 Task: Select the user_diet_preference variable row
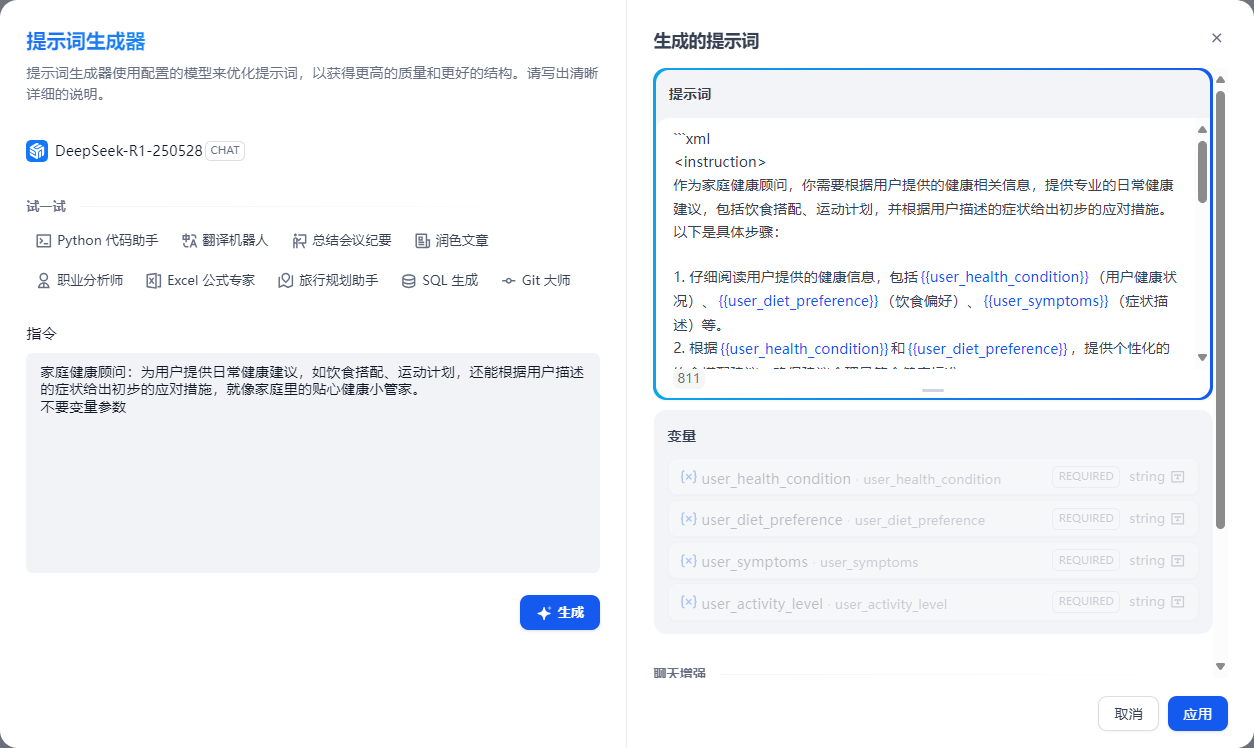[x=933, y=519]
